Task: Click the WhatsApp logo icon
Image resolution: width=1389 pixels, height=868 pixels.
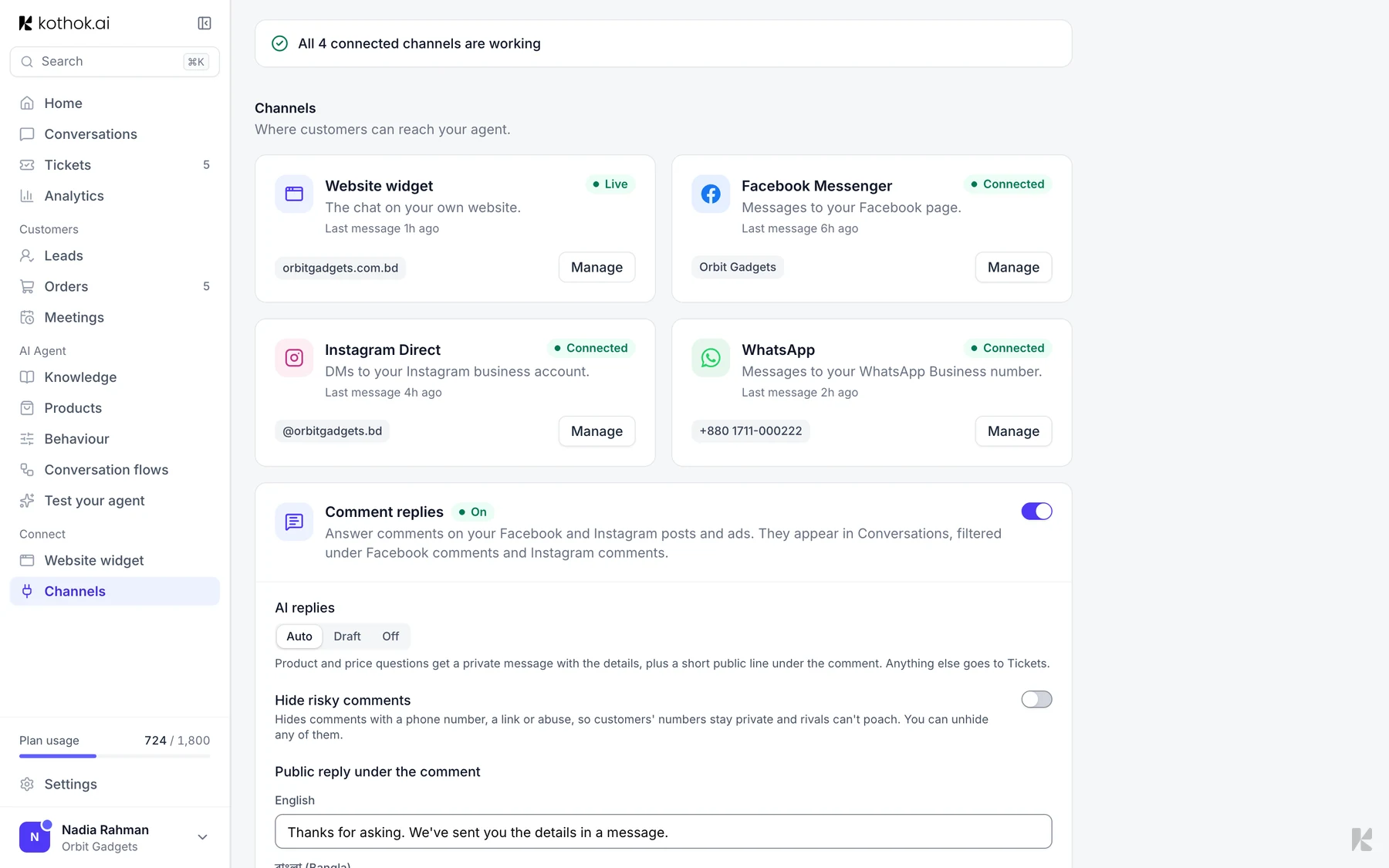Action: point(711,358)
